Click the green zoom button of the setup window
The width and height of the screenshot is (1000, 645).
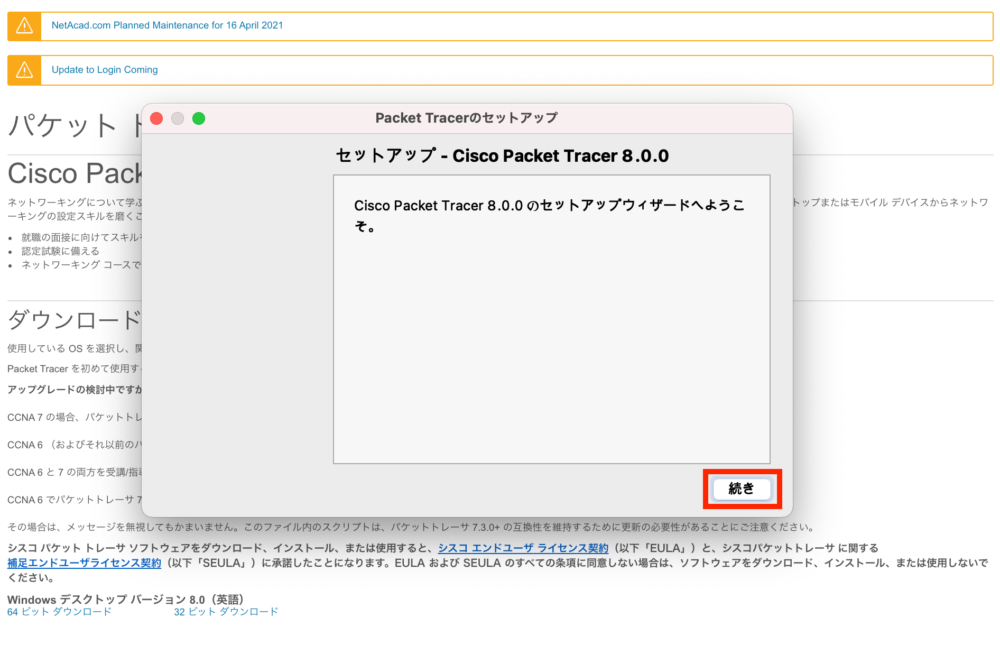coord(199,119)
